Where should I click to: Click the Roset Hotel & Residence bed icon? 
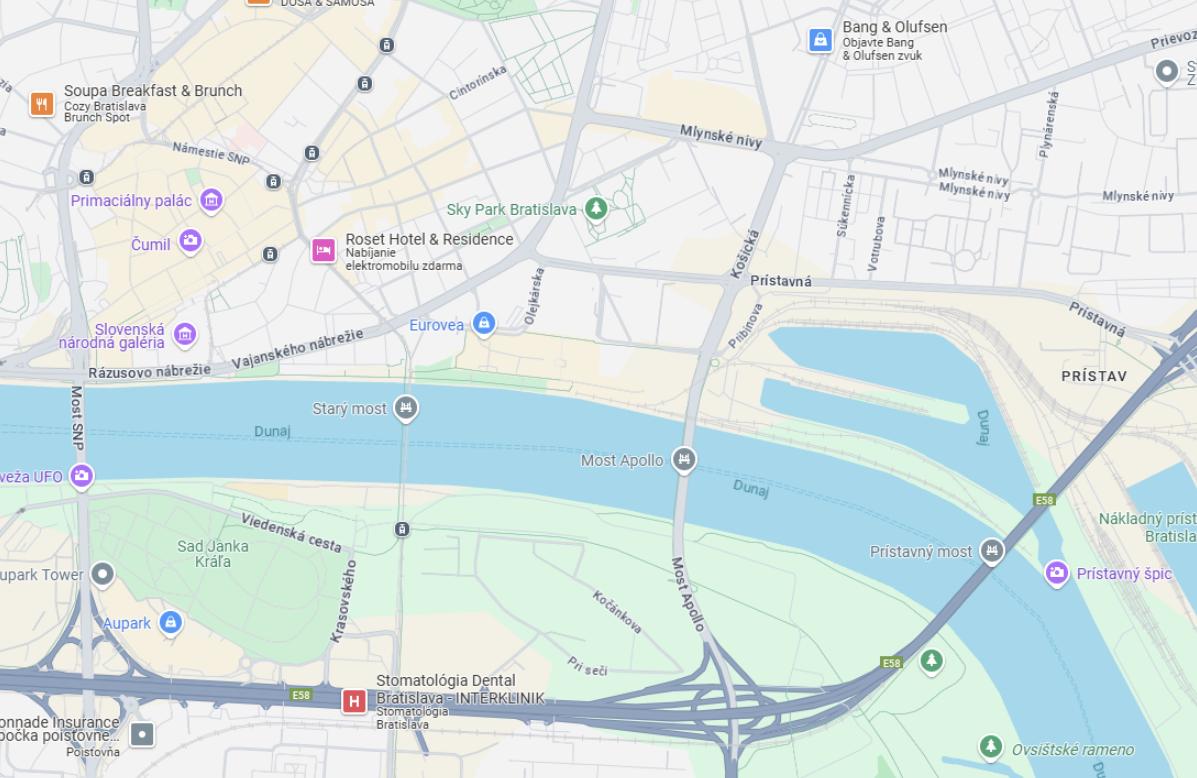[x=324, y=250]
